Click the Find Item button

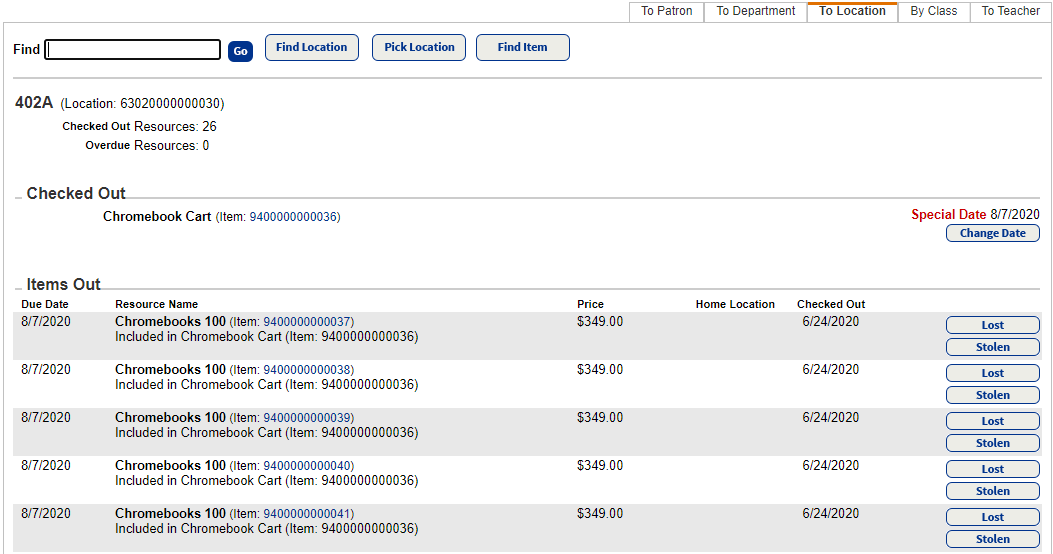pyautogui.click(x=522, y=47)
